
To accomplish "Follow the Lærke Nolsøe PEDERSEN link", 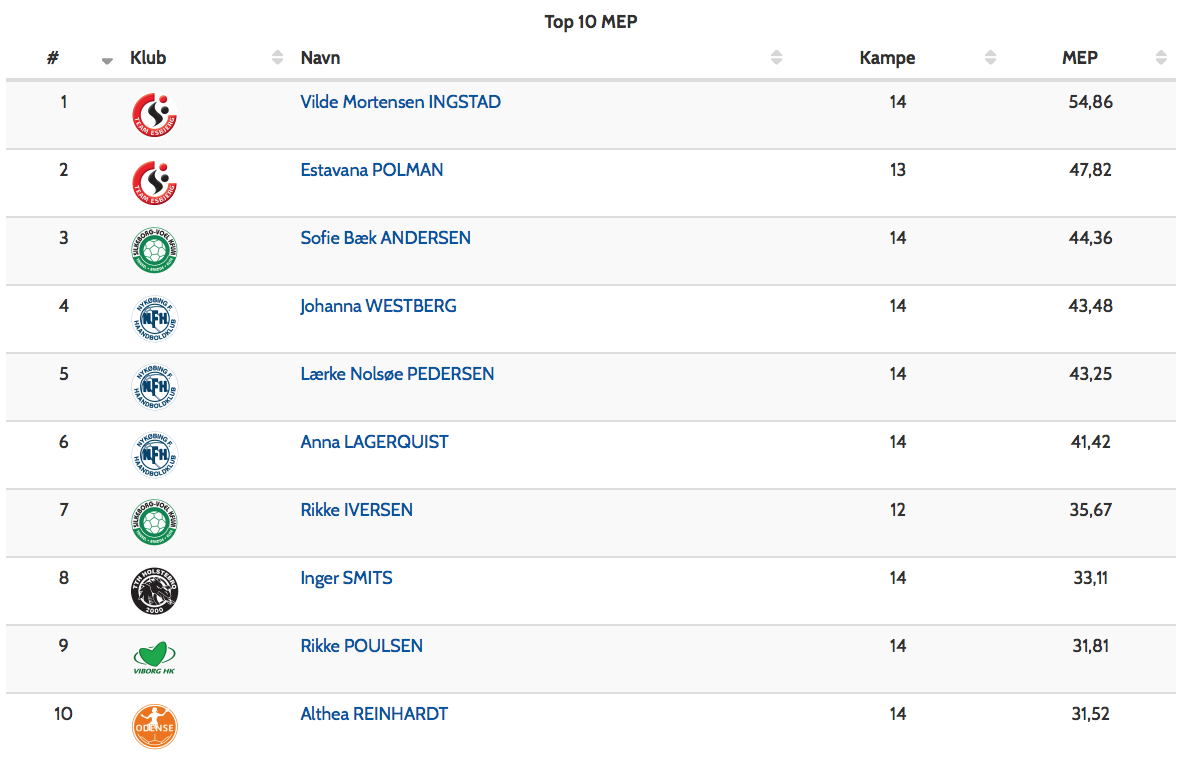I will [397, 374].
